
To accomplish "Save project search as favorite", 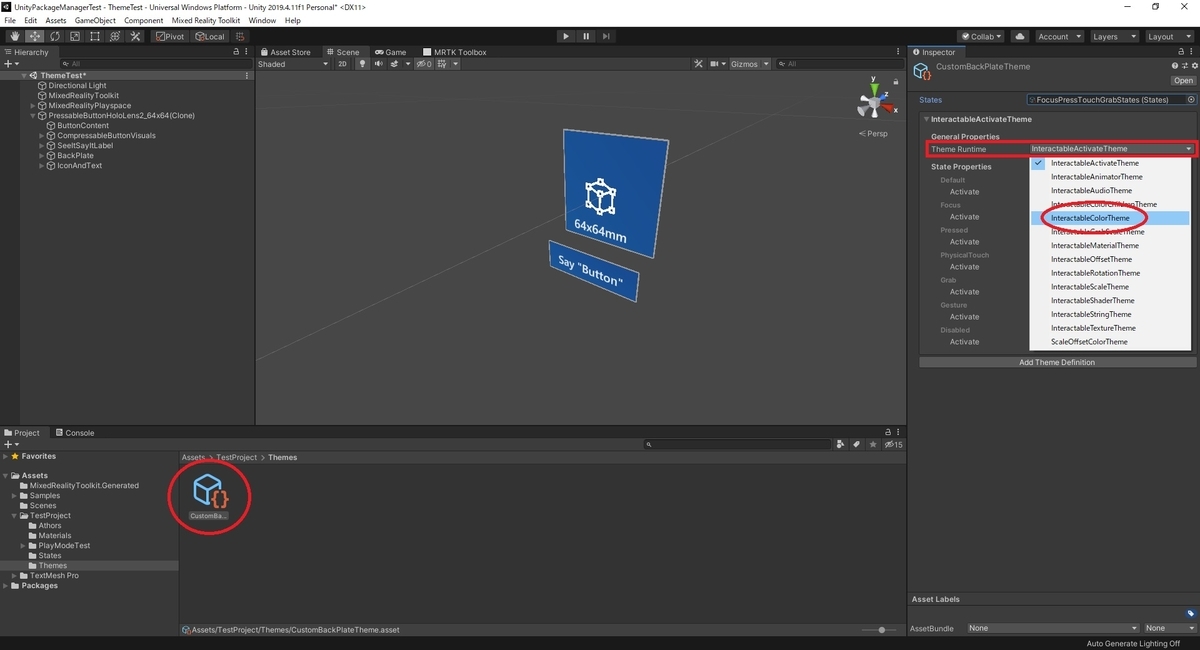I will pos(873,444).
